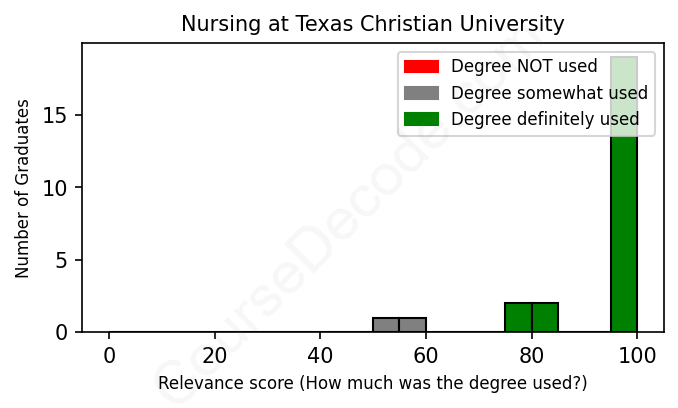
Task: Click the x-axis tick label 100
Action: 637,354
